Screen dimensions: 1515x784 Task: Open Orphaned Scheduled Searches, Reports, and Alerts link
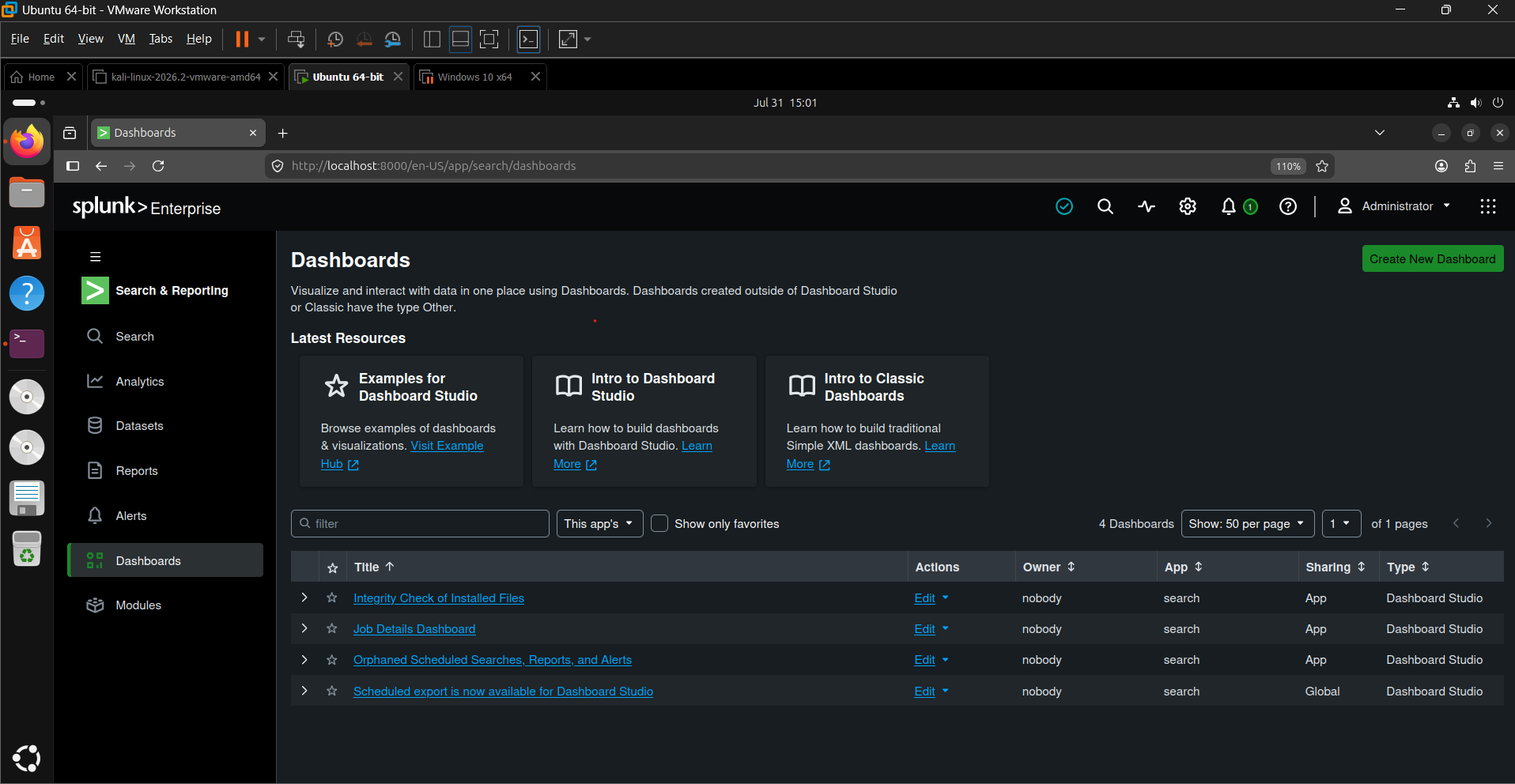tap(493, 660)
